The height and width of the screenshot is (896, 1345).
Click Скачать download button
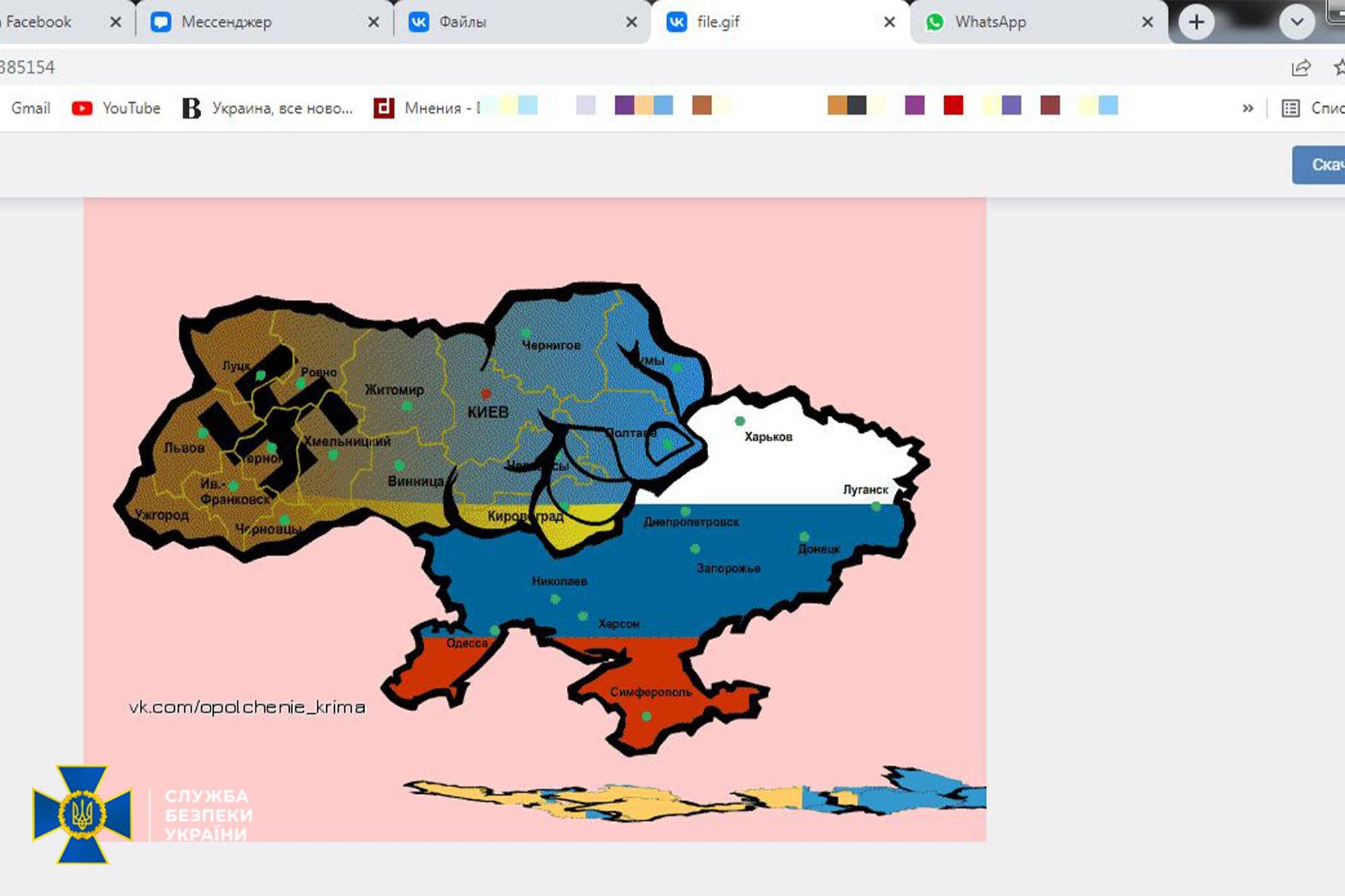(1326, 165)
